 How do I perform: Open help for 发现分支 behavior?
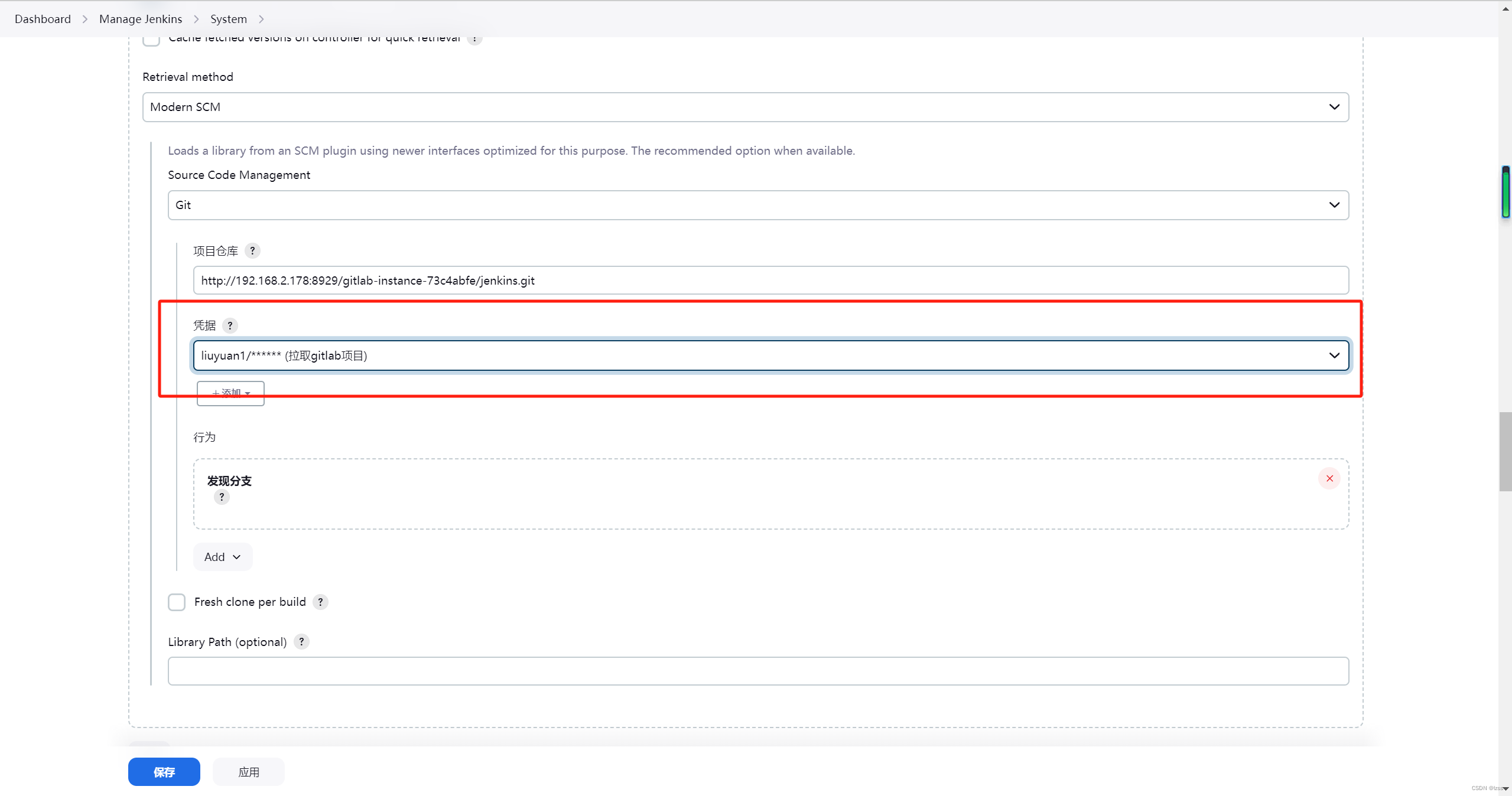point(222,497)
